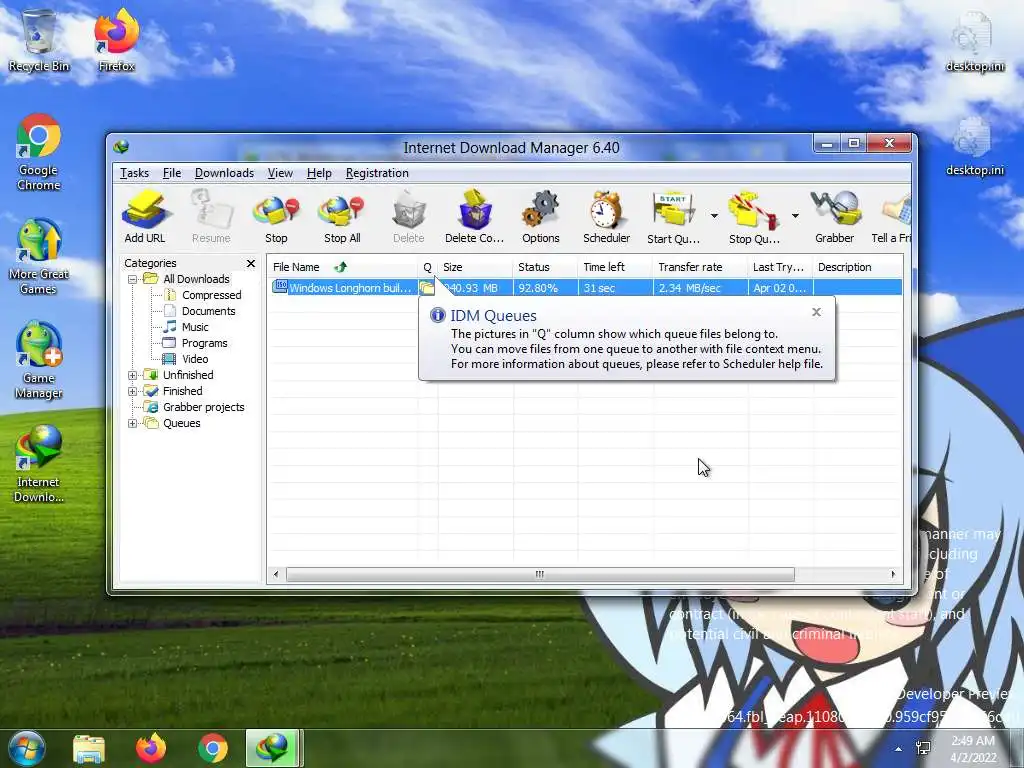Open Start Queue dropdown arrow
Screen dimensions: 1024x768
714,216
